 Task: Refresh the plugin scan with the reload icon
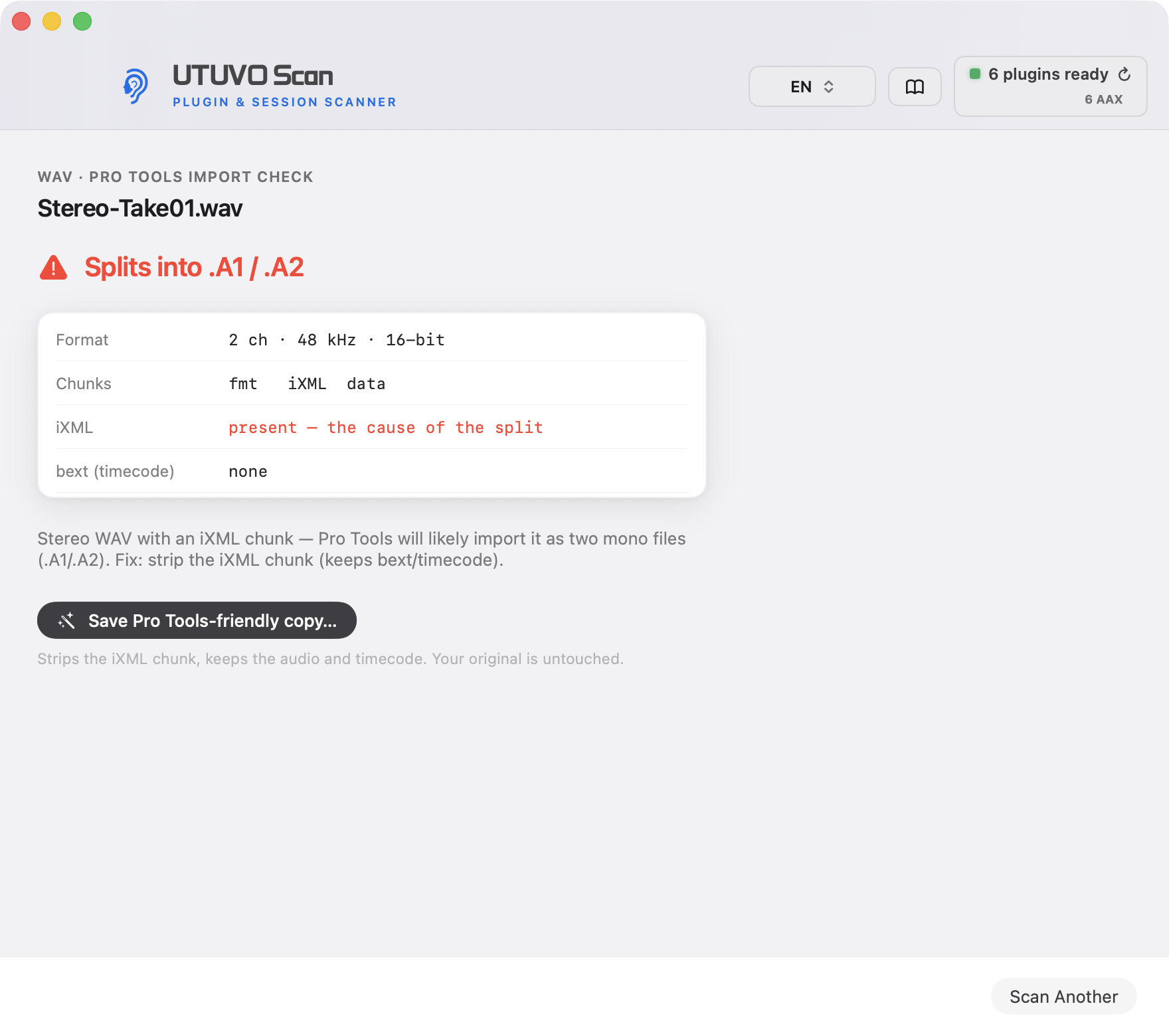tap(1124, 74)
